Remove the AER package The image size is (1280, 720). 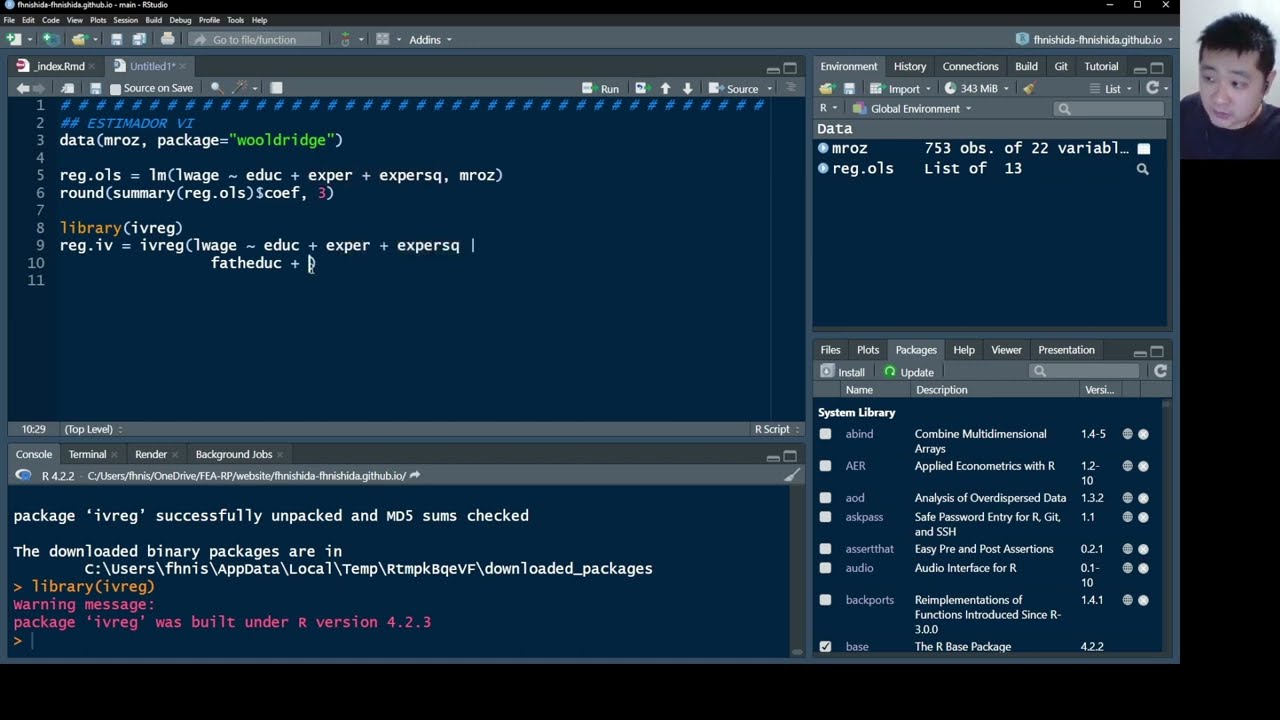tap(1143, 466)
